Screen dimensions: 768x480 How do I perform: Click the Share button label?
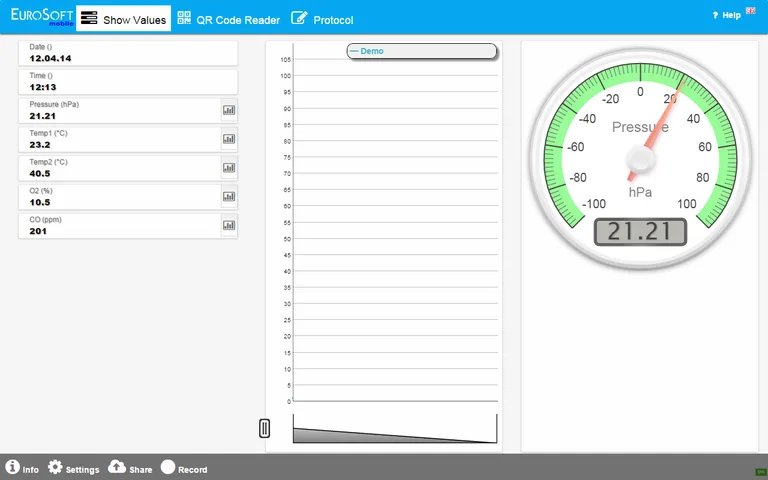[x=141, y=470]
